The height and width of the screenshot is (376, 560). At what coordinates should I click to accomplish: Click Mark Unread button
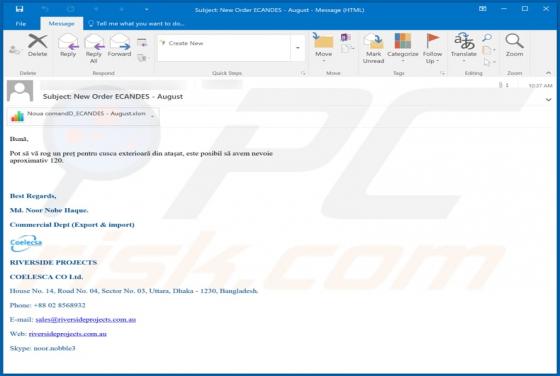373,49
